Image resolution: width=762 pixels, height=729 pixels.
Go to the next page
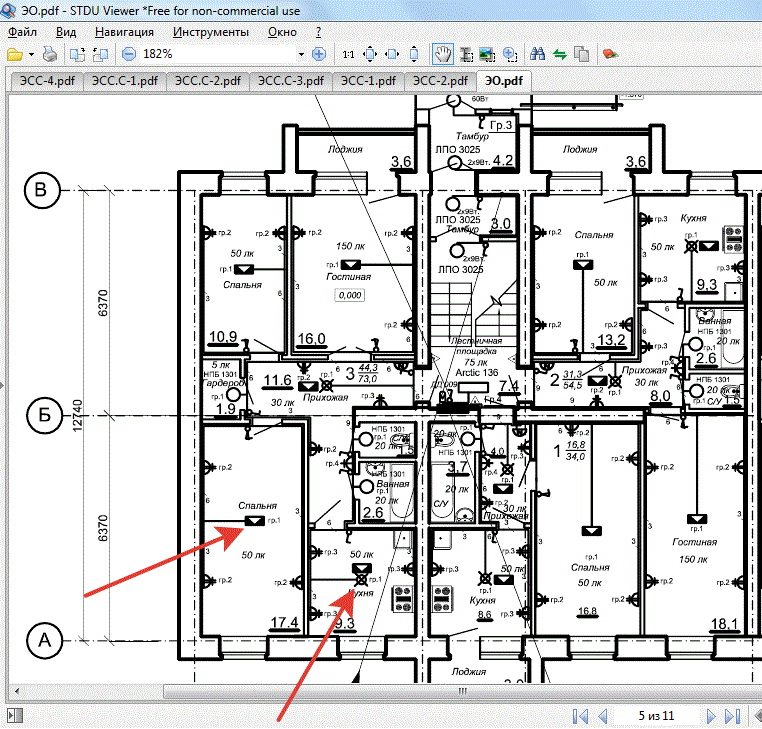[711, 716]
